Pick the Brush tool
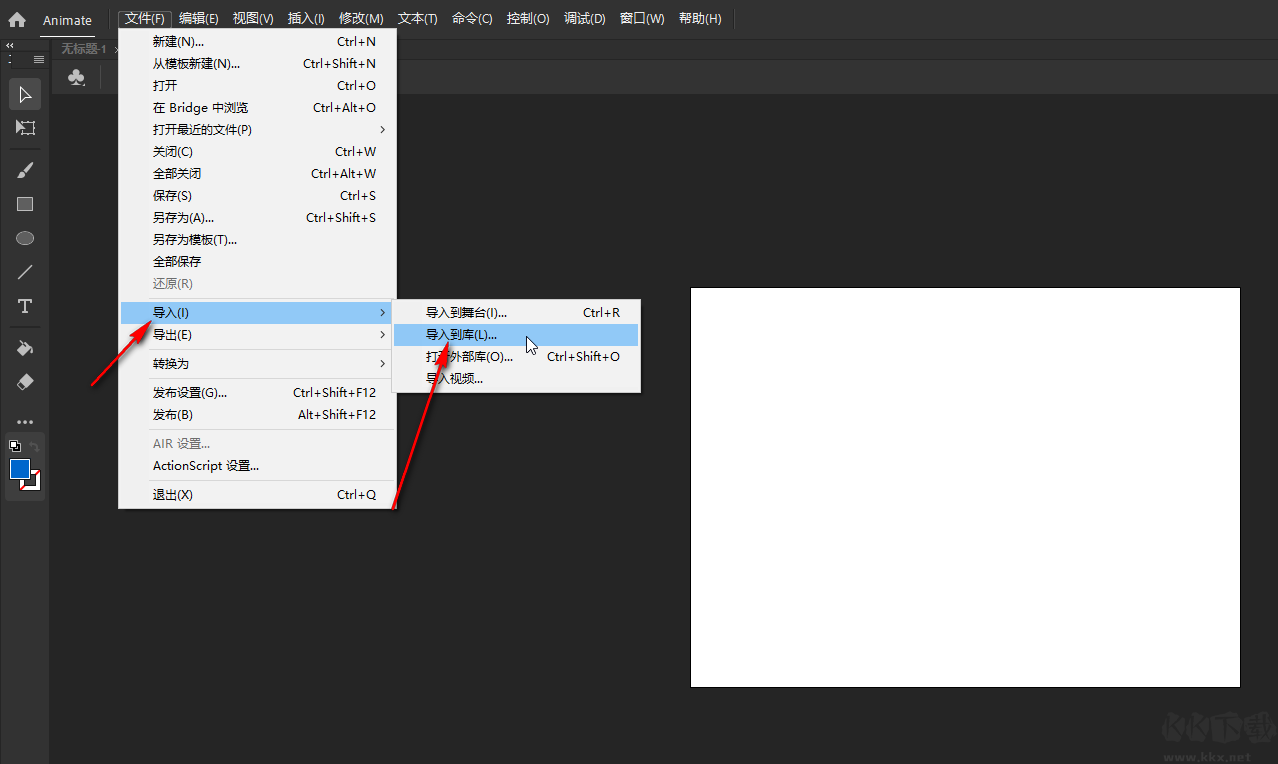Screen dimensions: 1278x764 coord(24,169)
